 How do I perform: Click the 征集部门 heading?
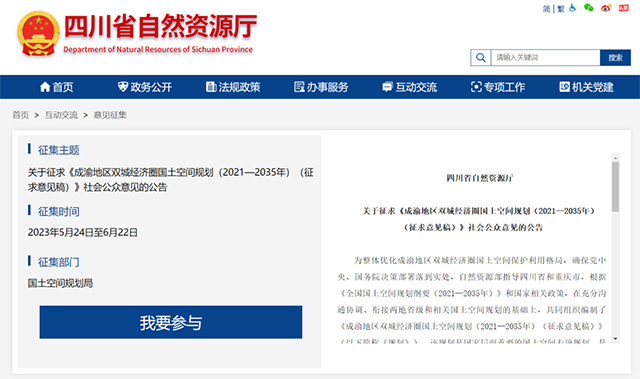tap(59, 262)
